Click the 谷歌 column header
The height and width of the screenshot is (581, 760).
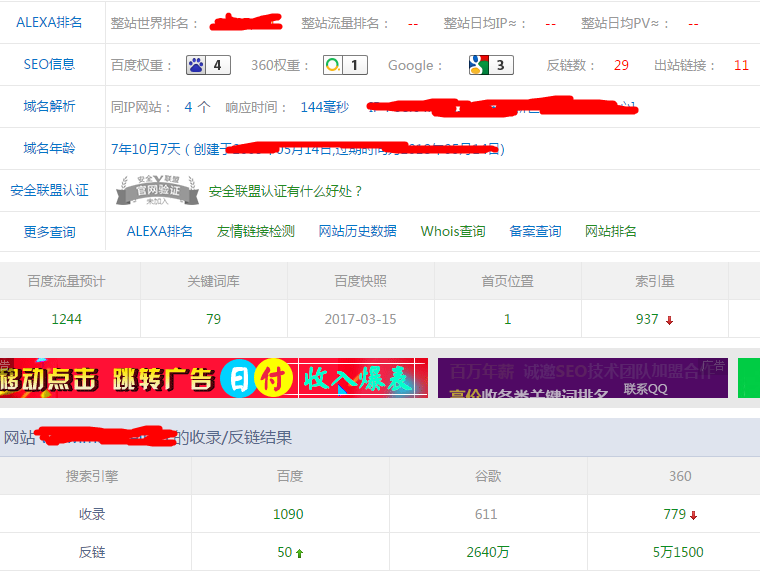(488, 476)
